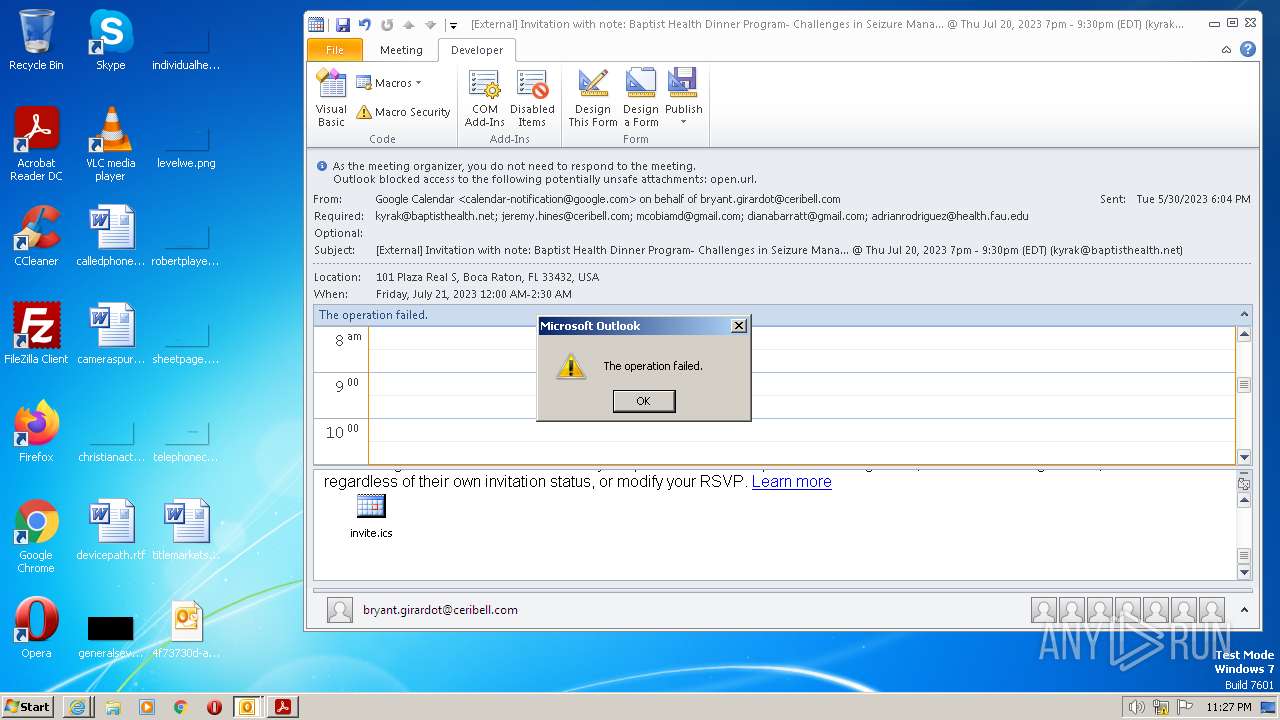The image size is (1280, 720).
Task: Open the Windows Start menu
Action: (x=28, y=706)
